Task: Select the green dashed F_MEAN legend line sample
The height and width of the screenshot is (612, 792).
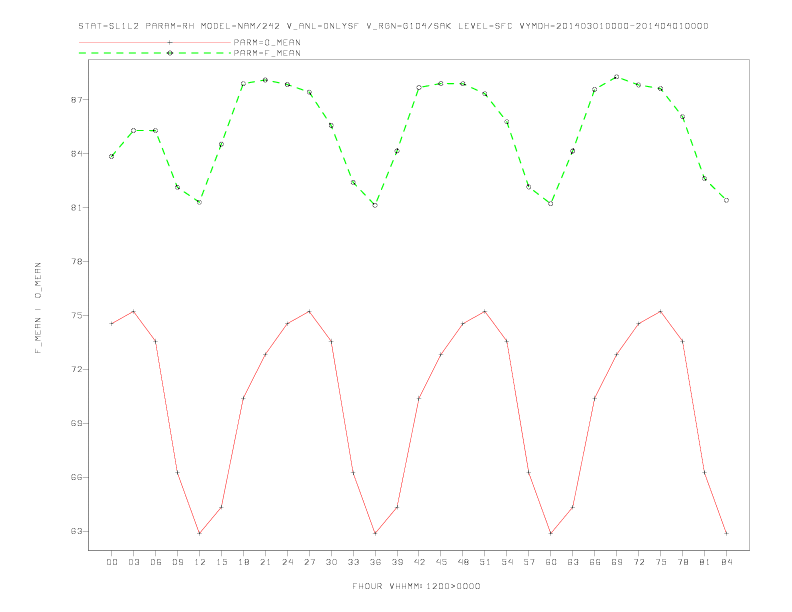Action: click(155, 53)
